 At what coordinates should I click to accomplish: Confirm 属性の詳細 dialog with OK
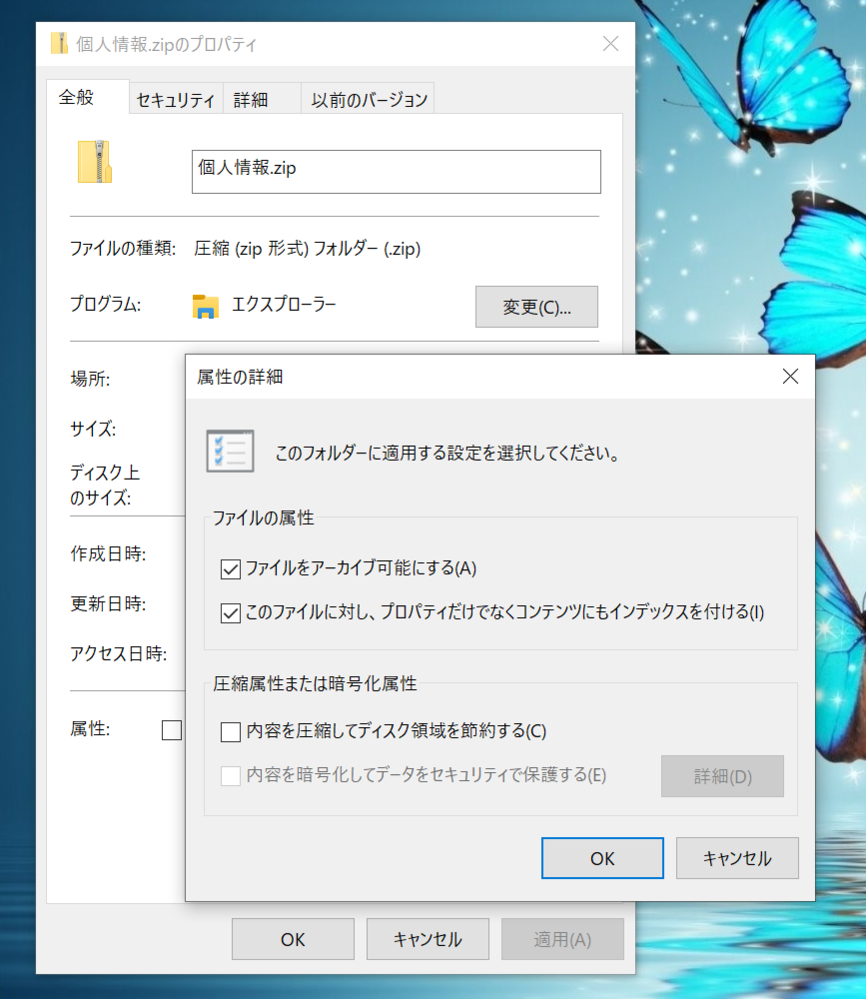click(602, 858)
